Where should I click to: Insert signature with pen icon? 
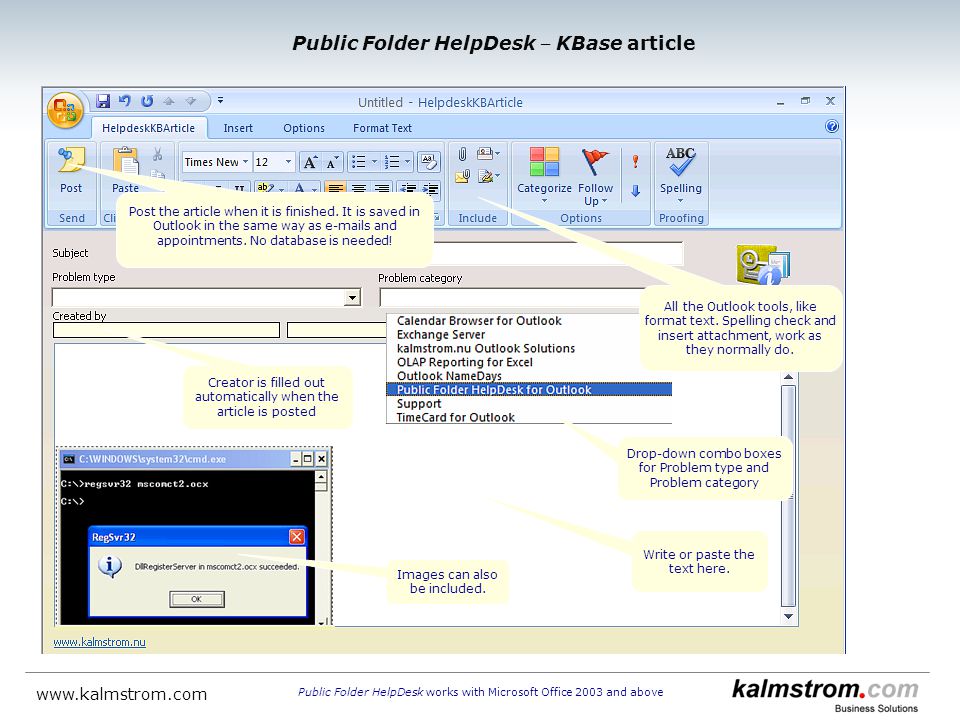coord(488,176)
